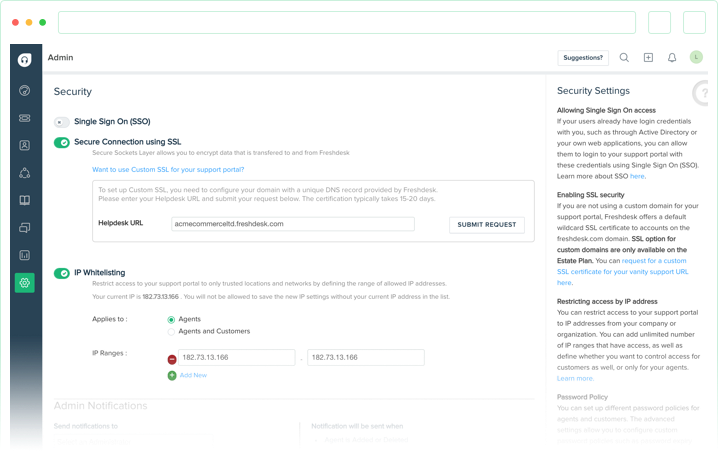The width and height of the screenshot is (718, 451).
Task: Click into the Helpdesk URL field
Action: [x=293, y=224]
